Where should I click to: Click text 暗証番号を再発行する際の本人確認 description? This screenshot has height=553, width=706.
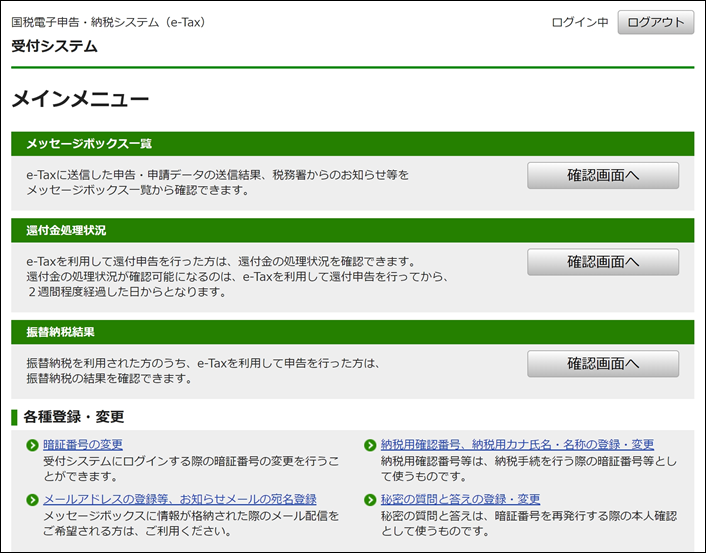point(529,523)
